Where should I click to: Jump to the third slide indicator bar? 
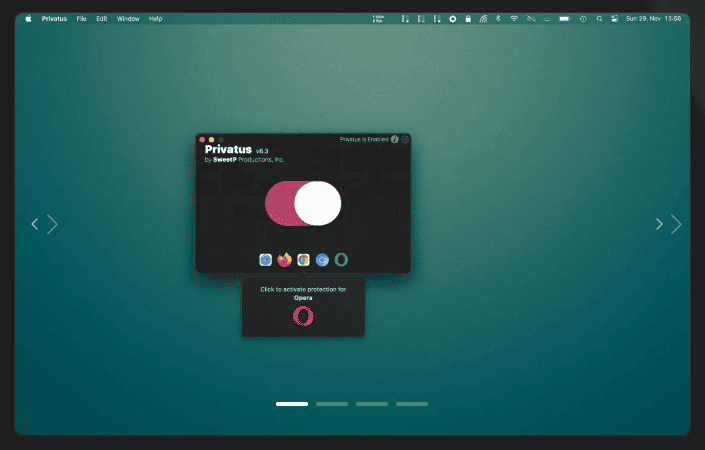pyautogui.click(x=372, y=404)
